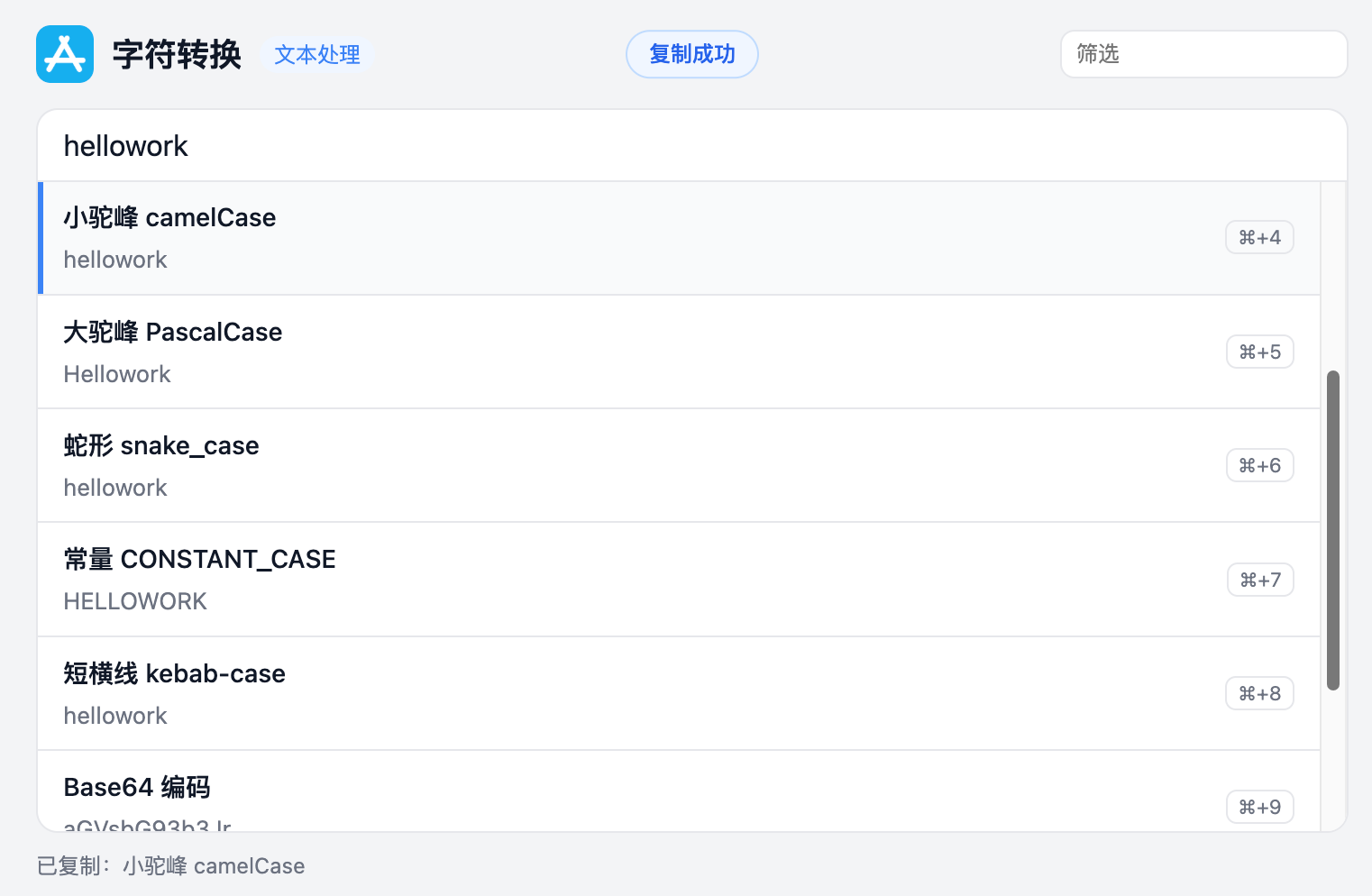Copy the HELLOWORK constant result
Screen dimensions: 1372x896
[x=135, y=601]
